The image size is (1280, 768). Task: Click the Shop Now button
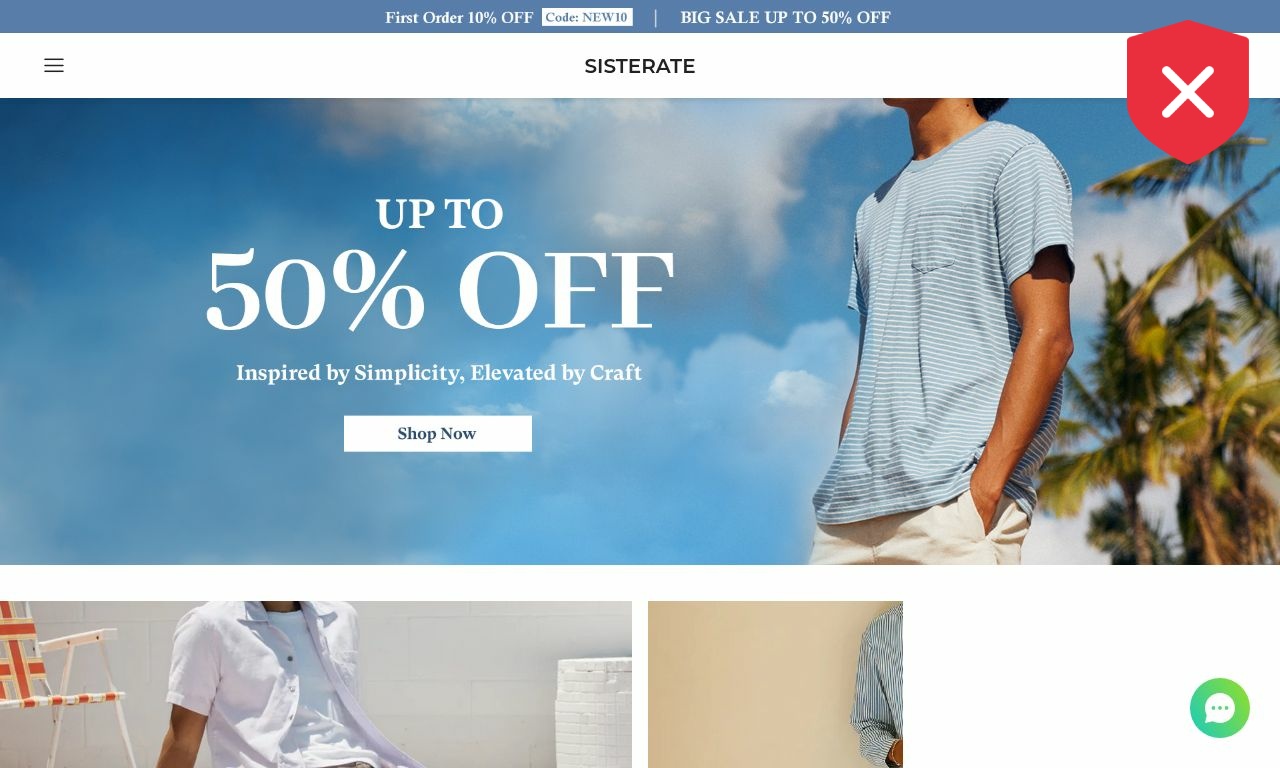(x=438, y=434)
